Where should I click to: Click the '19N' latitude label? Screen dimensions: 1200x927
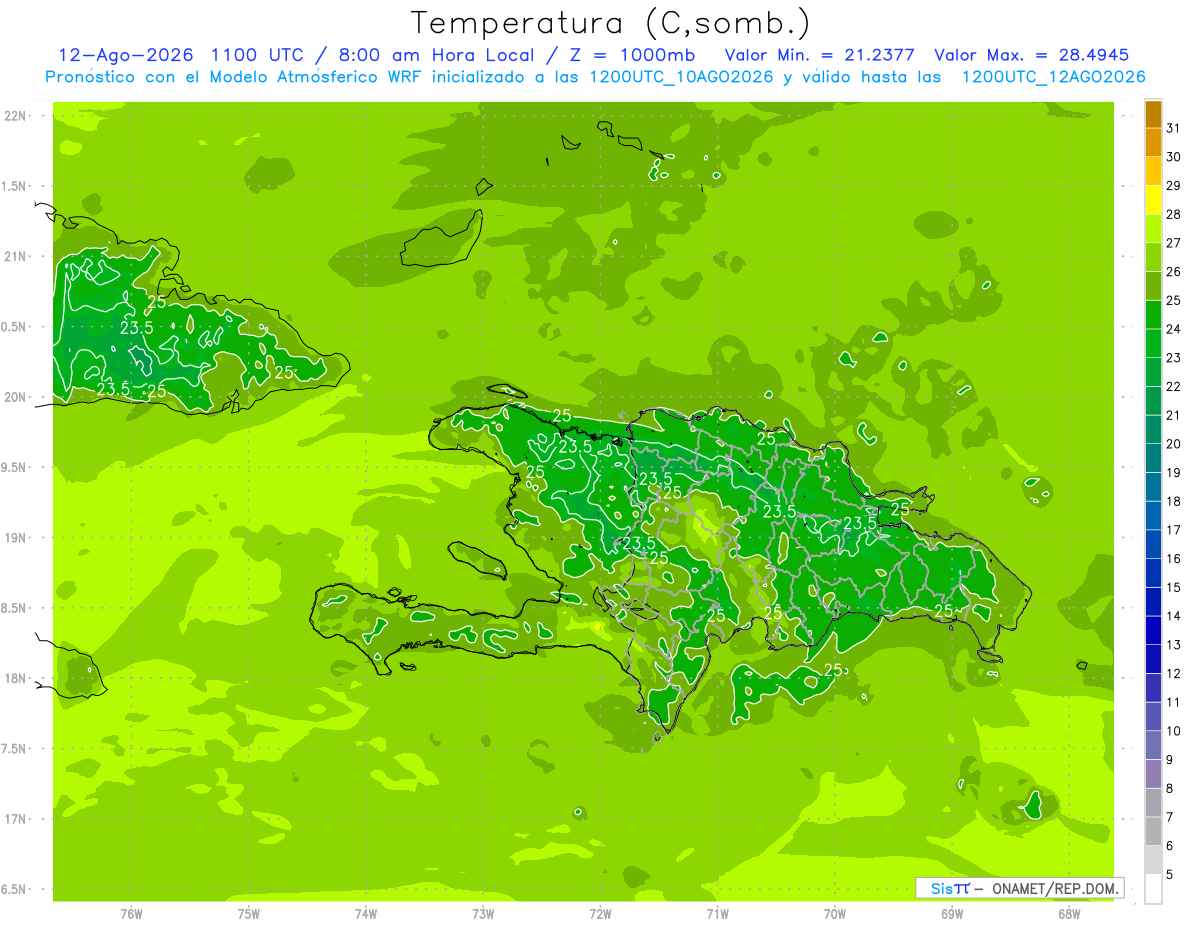17,538
